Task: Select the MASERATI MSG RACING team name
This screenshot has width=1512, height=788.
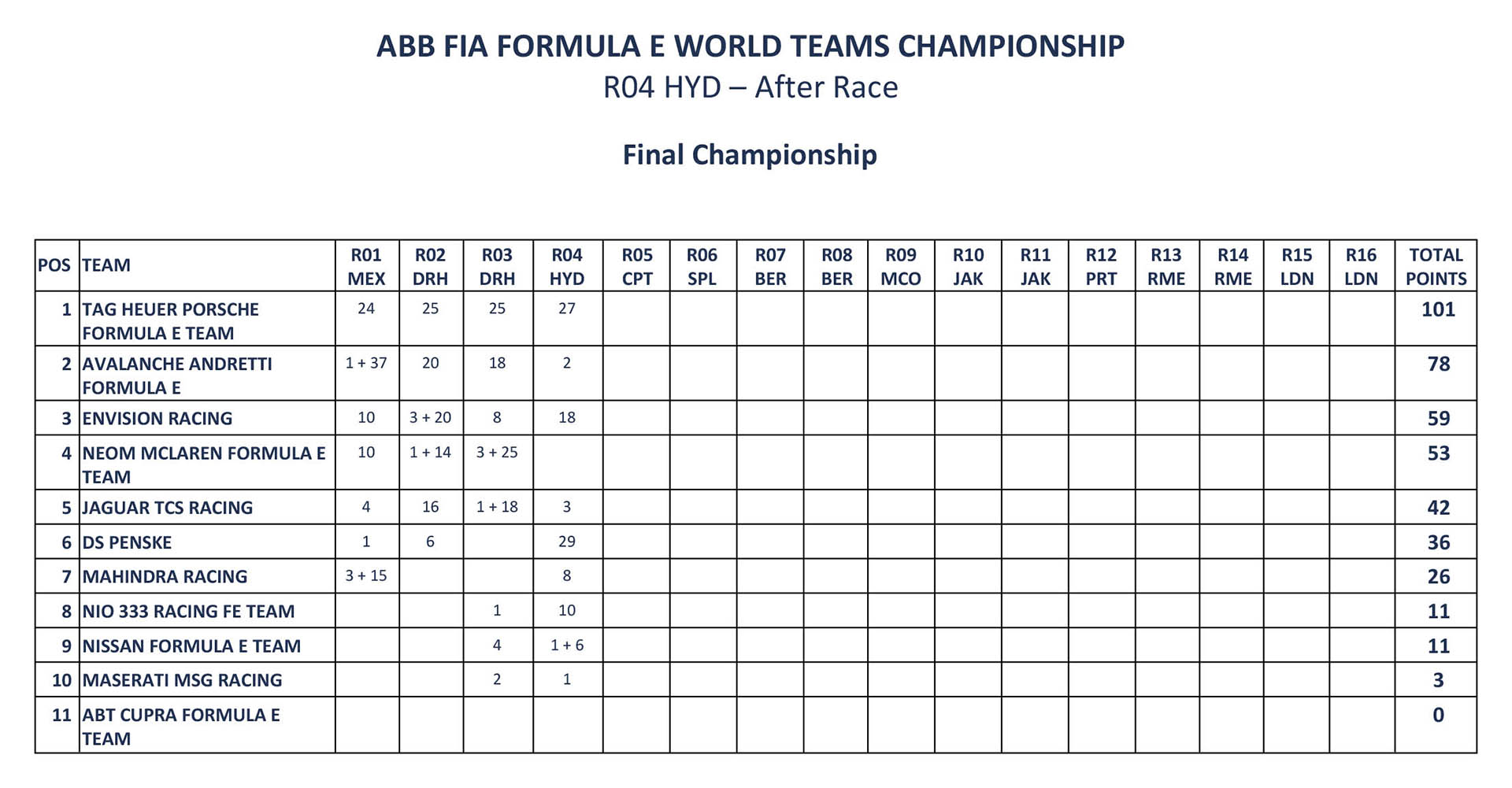Action: (182, 680)
